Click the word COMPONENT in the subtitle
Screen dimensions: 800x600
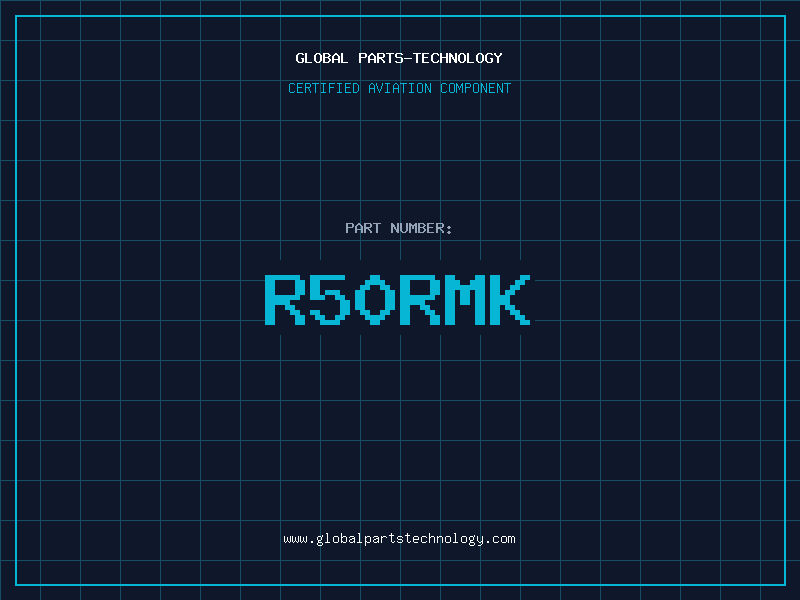click(x=475, y=89)
